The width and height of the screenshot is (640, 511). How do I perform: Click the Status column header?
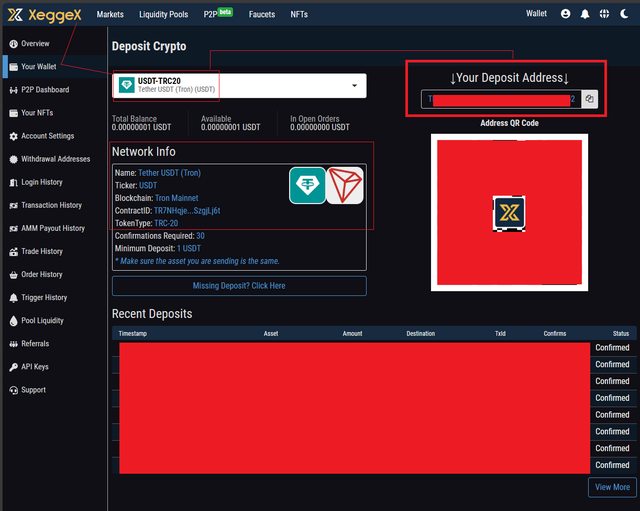(621, 333)
